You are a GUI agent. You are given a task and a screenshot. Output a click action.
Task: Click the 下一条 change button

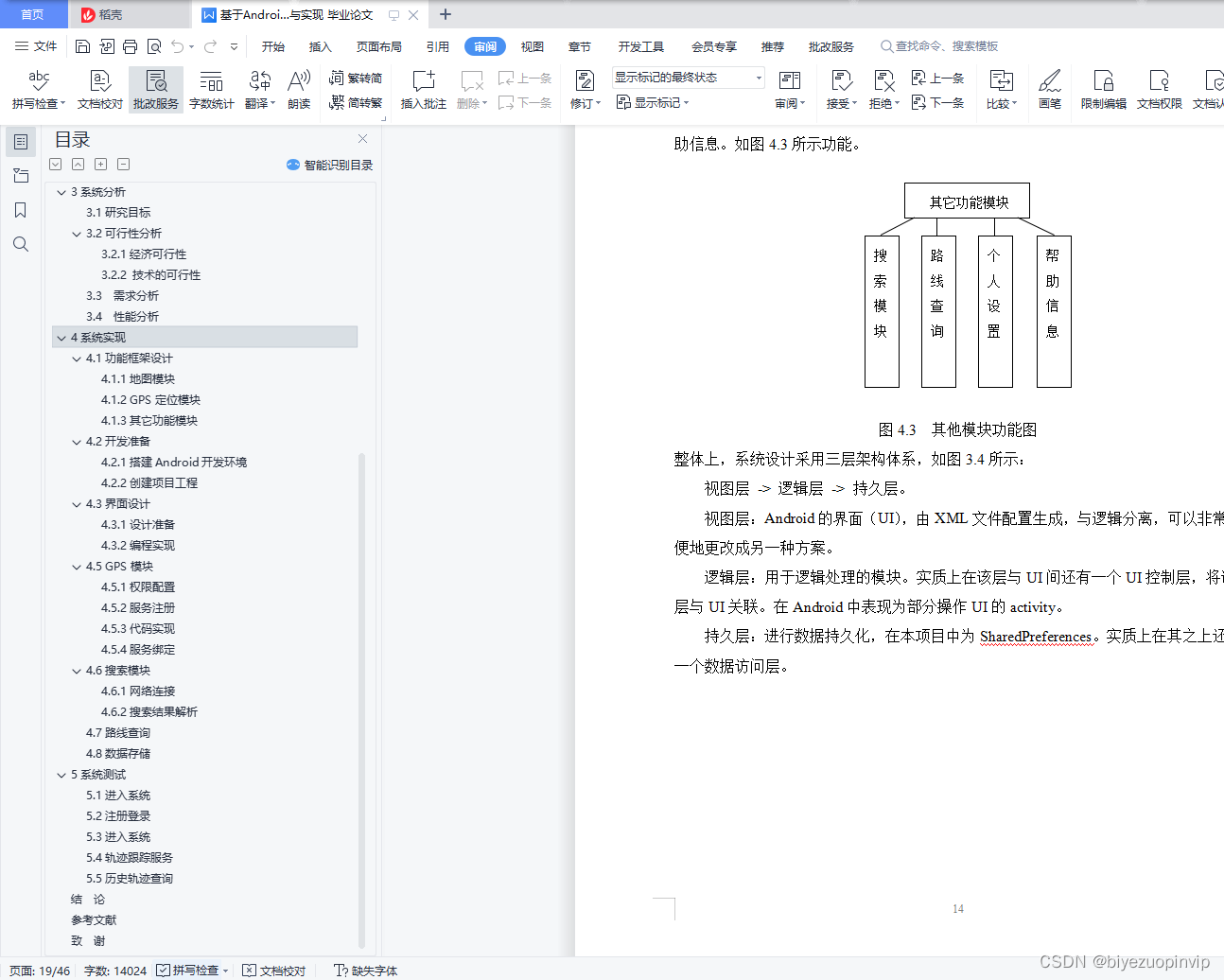click(x=937, y=102)
